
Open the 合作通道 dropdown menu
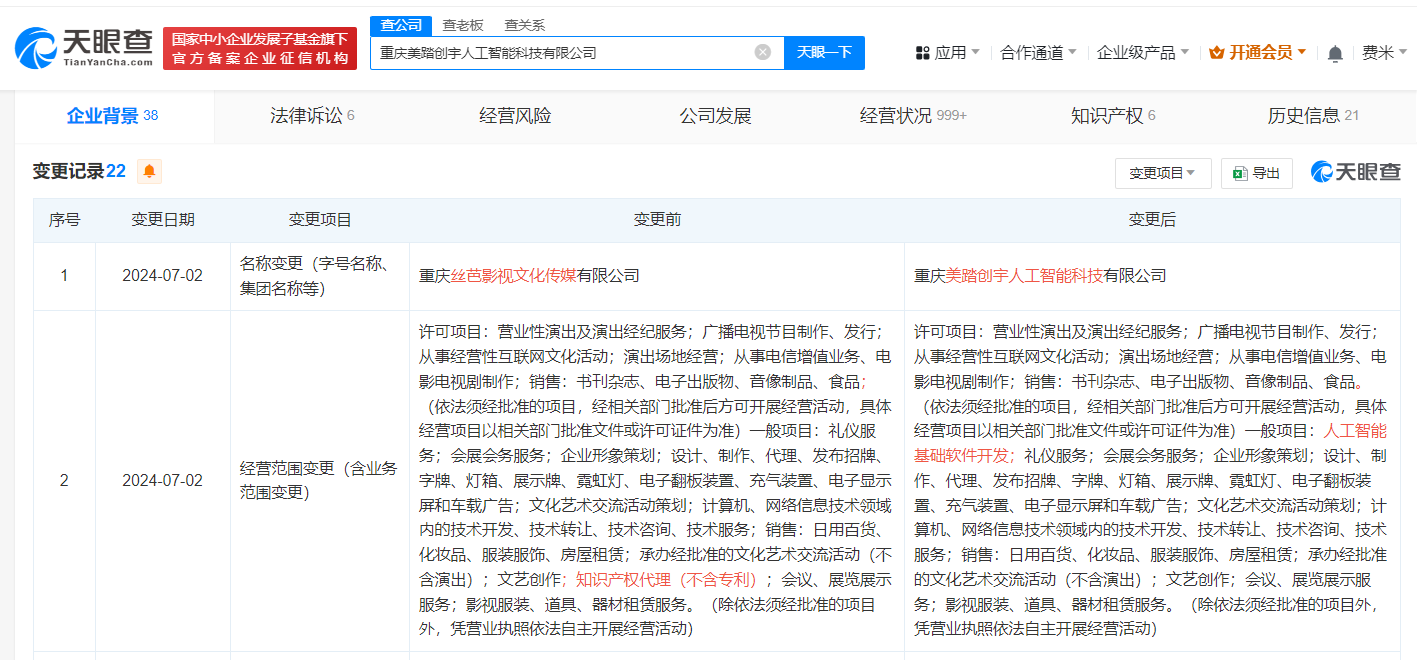[1038, 53]
